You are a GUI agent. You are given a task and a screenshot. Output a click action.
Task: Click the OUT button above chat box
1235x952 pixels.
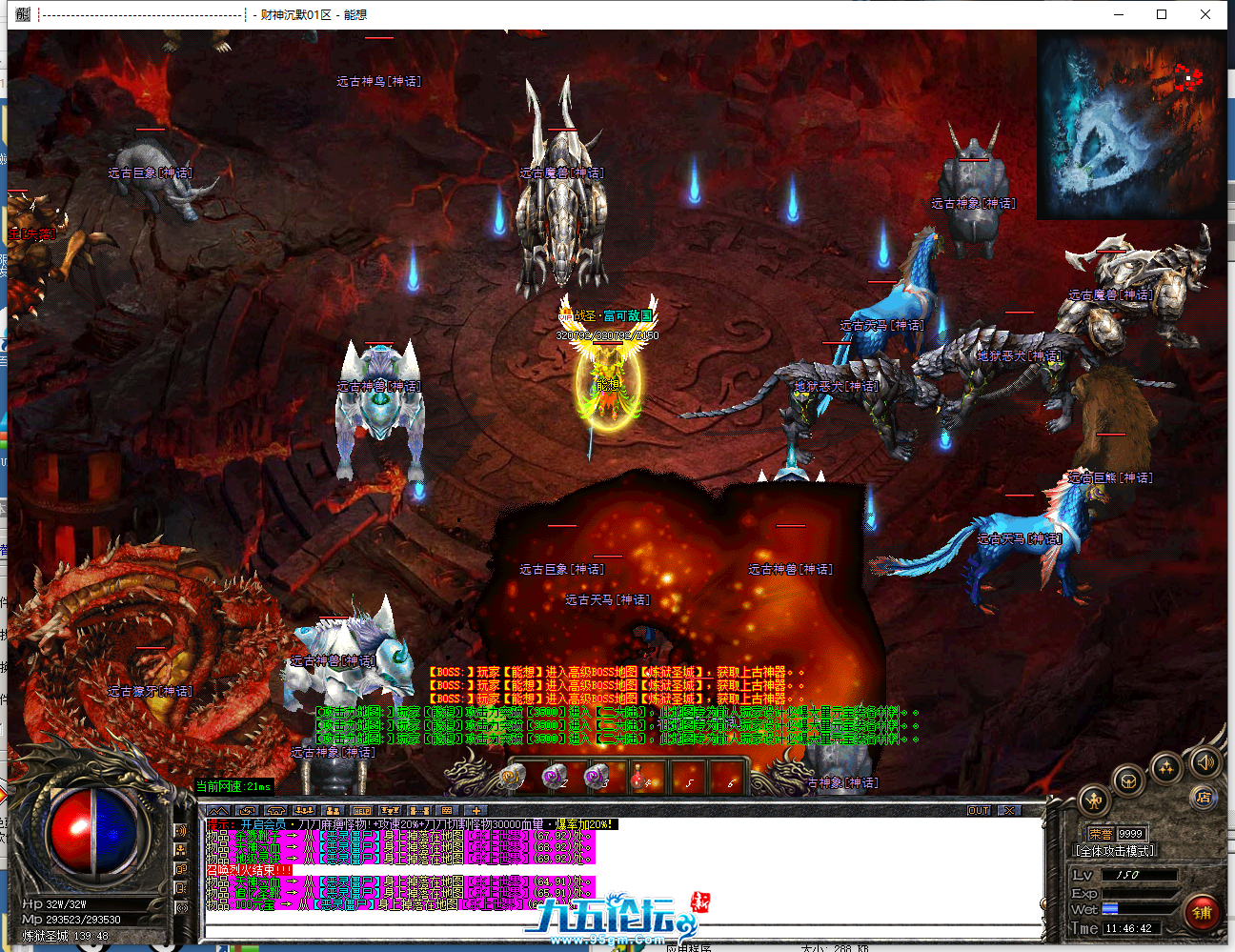[x=979, y=811]
